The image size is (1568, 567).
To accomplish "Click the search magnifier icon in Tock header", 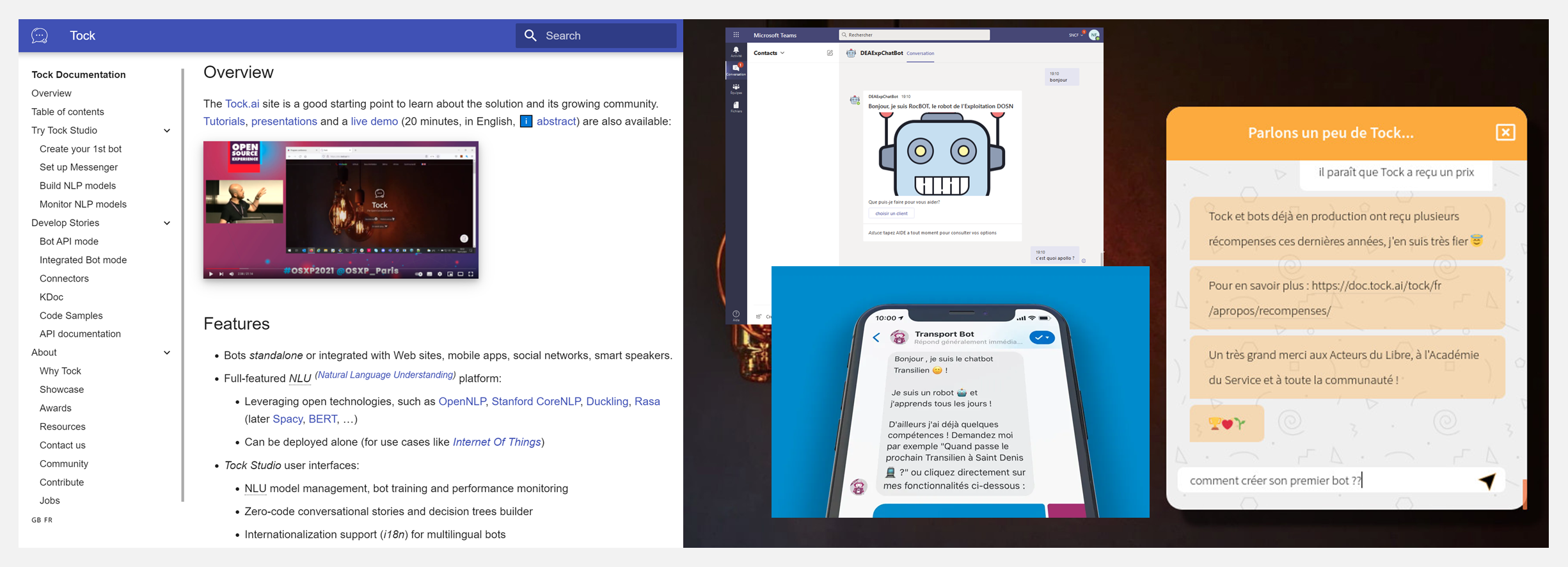I will (530, 35).
